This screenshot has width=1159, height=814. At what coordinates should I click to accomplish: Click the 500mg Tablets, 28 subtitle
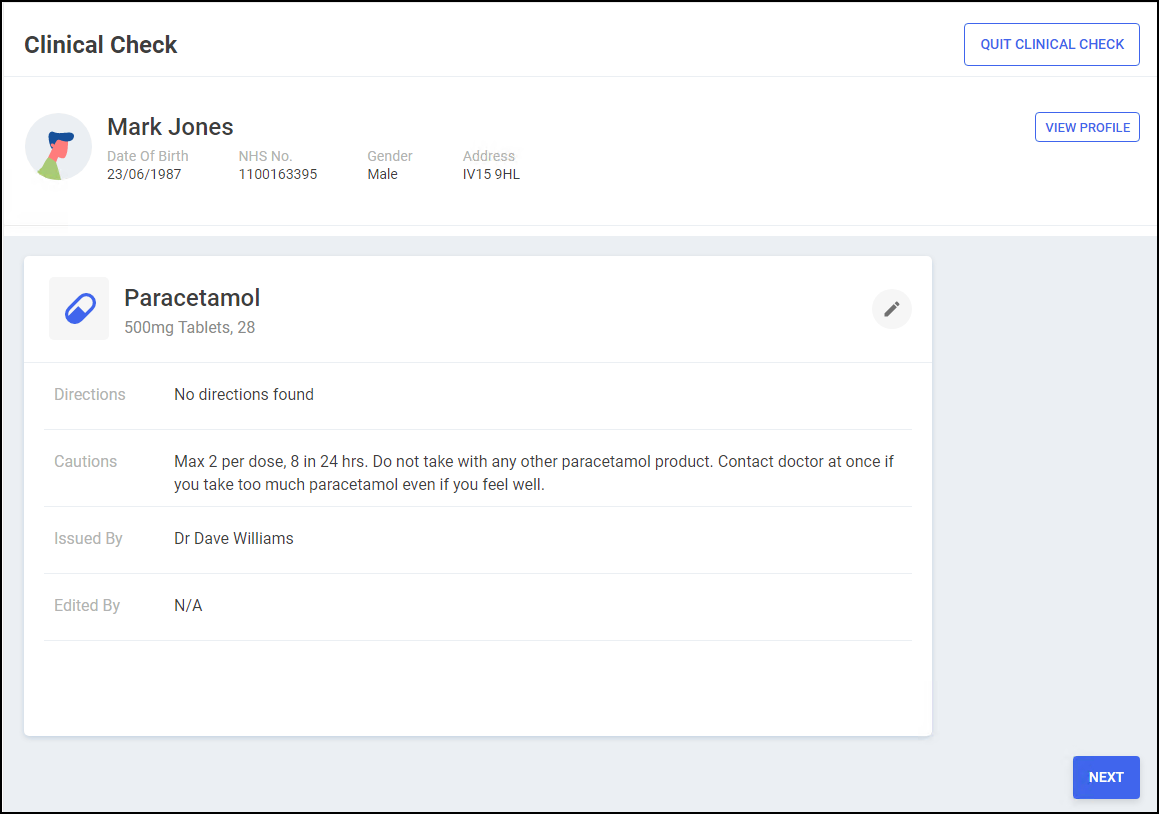tap(189, 327)
